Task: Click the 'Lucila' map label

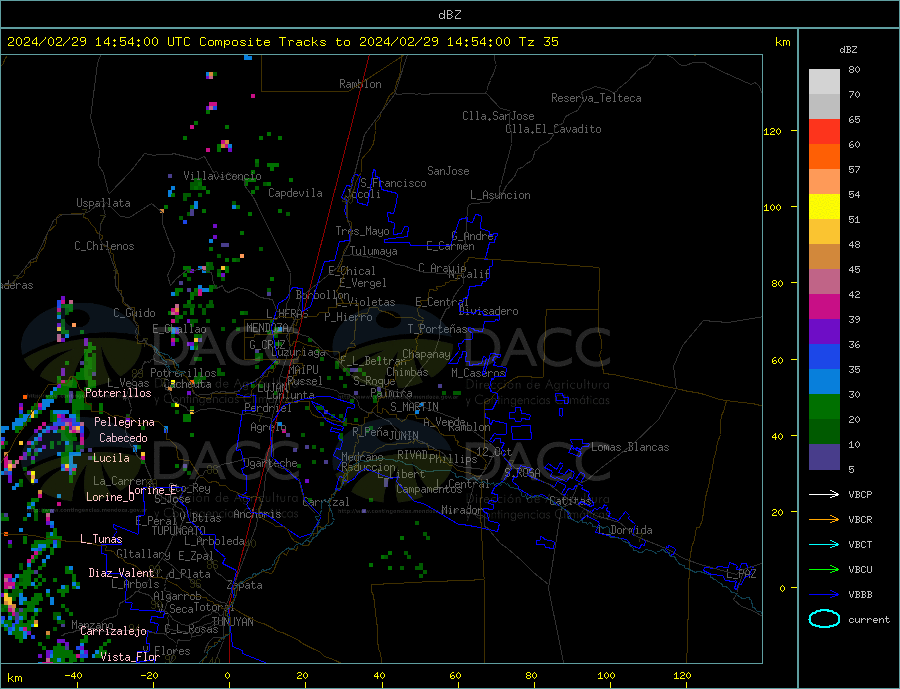Action: coord(111,458)
